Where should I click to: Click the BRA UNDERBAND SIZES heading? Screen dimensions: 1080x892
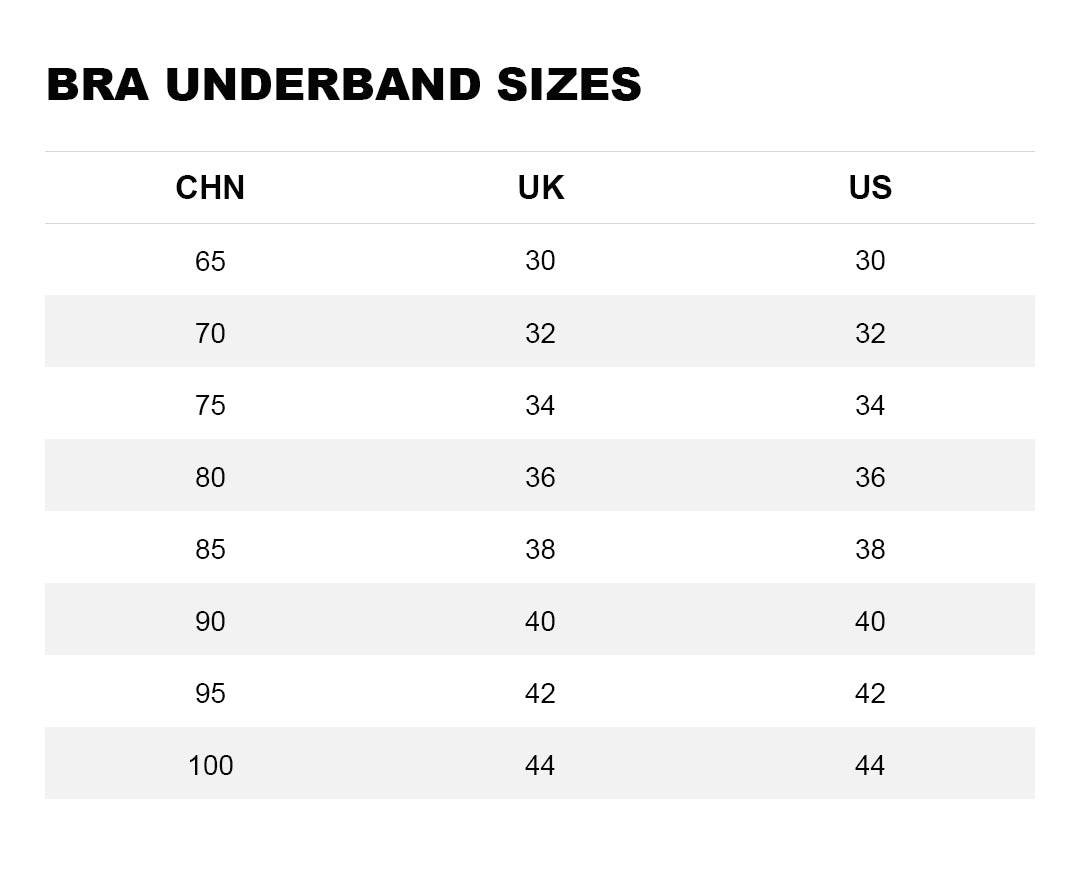click(x=343, y=85)
